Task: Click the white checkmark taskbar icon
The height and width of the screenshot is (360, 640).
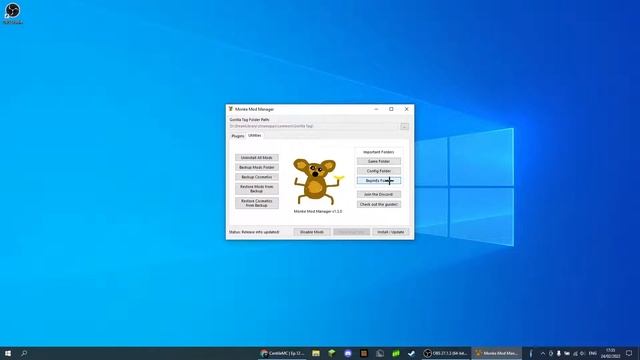Action: (x=411, y=353)
